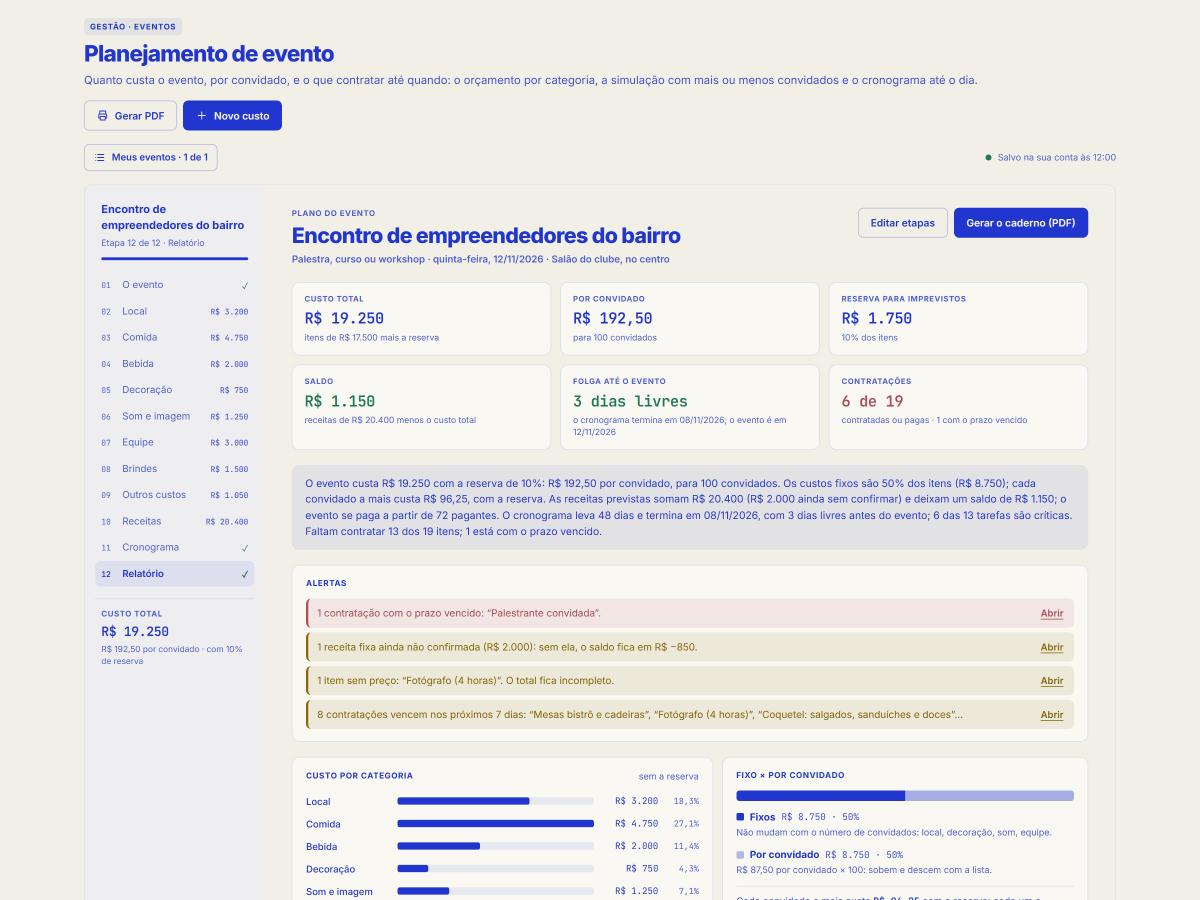Open the overdue Palestrante convidada alert
The image size is (1200, 900).
[x=1051, y=614]
